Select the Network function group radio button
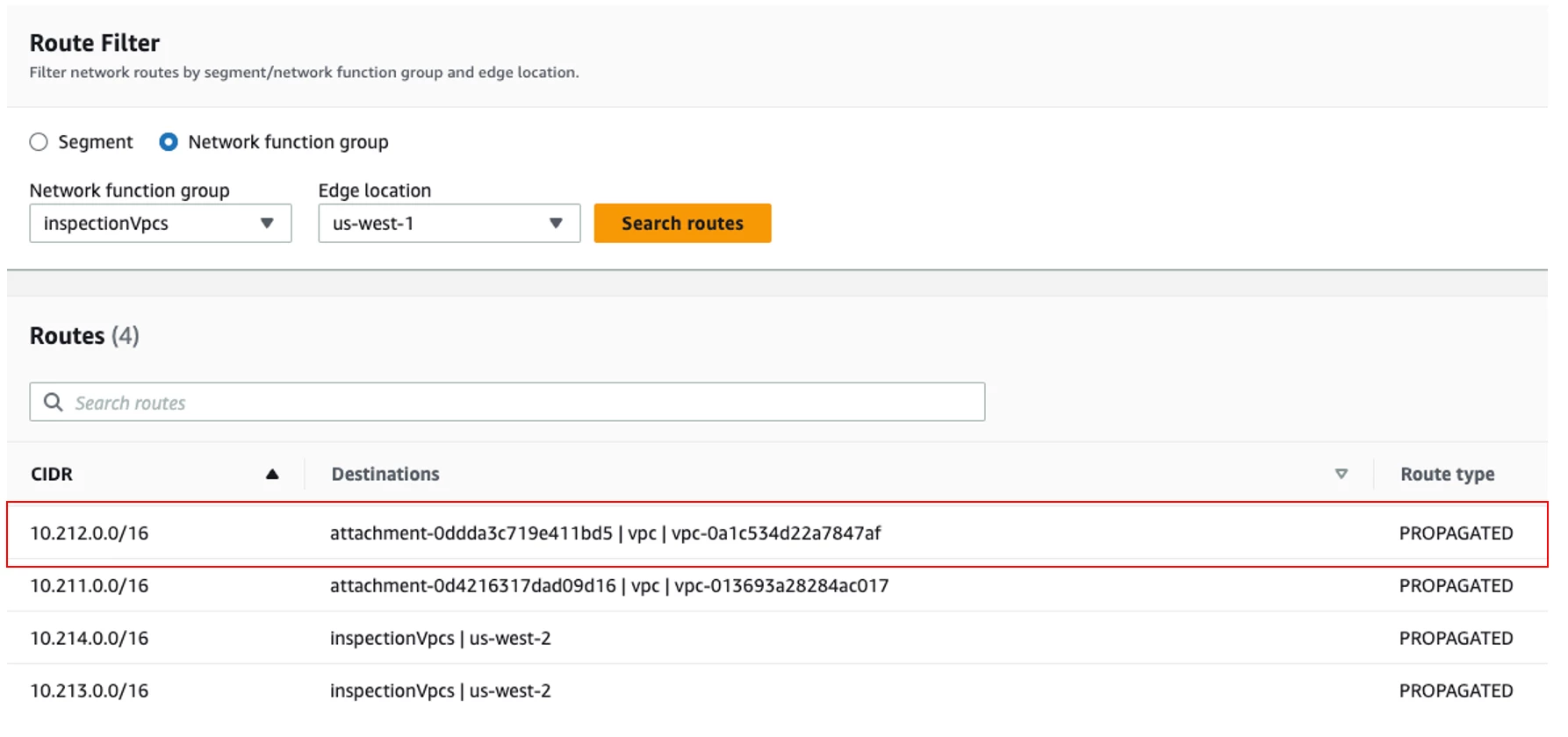1568x737 pixels. [169, 142]
